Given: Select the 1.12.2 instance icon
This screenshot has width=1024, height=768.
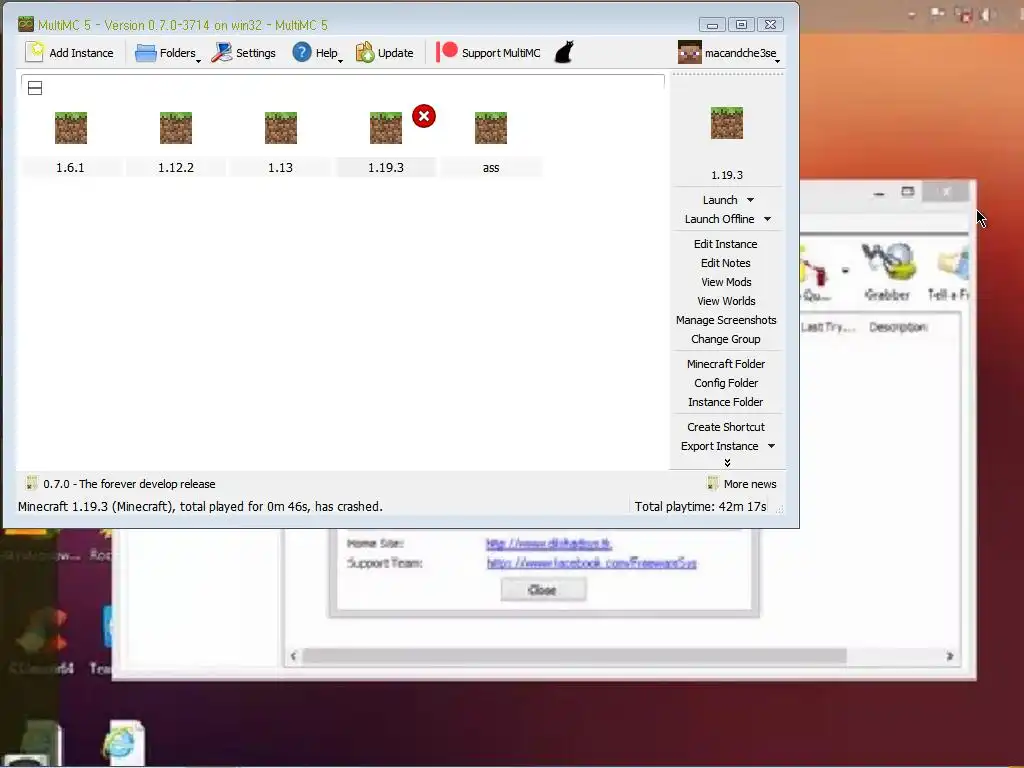Looking at the screenshot, I should click(176, 128).
